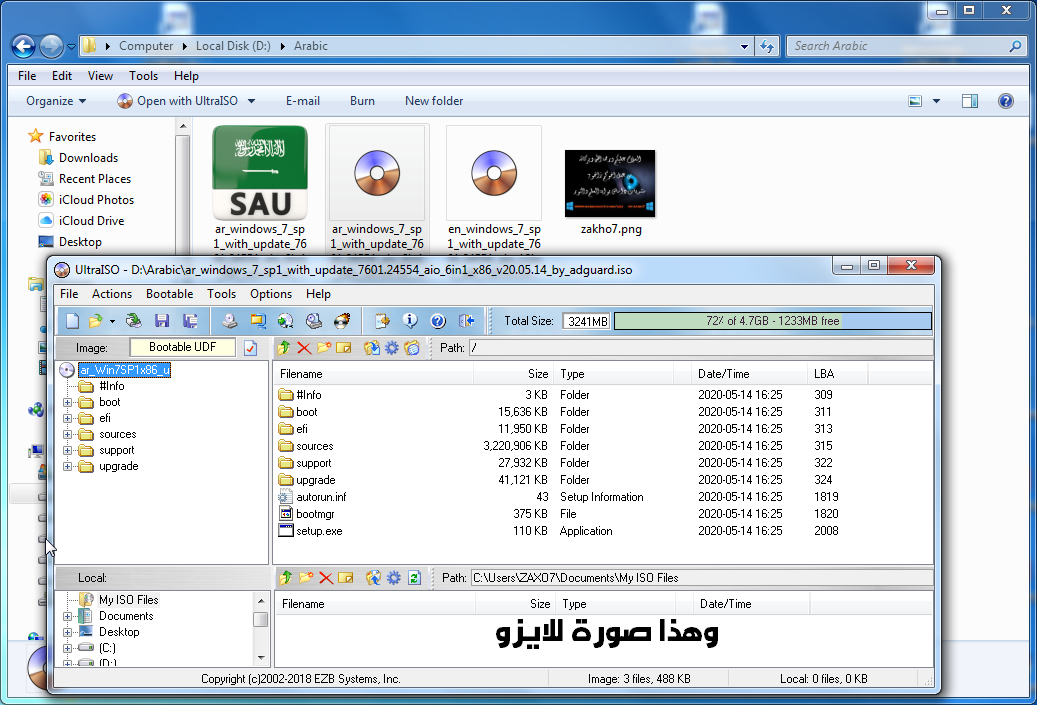Viewport: 1037px width, 705px height.
Task: Click the Add Files icon in UltraISO toolbar
Action: point(382,321)
